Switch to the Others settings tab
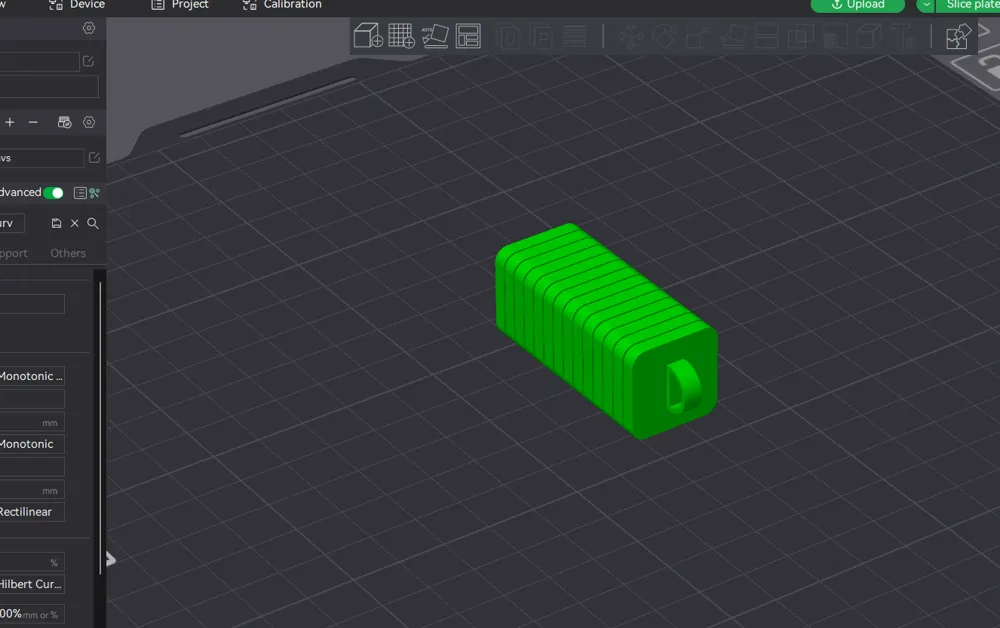The image size is (1000, 628). pos(68,253)
